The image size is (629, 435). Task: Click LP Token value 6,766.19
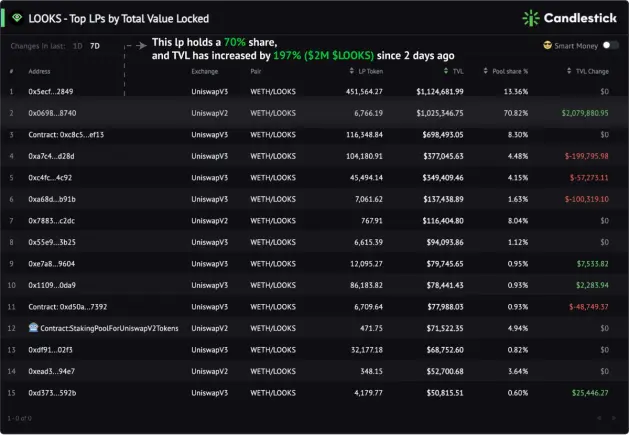pos(368,113)
